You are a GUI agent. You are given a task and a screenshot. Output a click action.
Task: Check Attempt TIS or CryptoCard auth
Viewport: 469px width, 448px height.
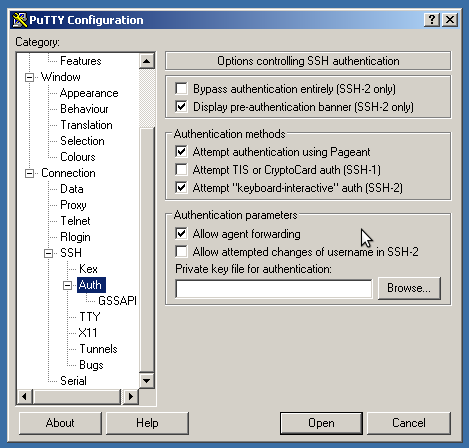point(181,170)
